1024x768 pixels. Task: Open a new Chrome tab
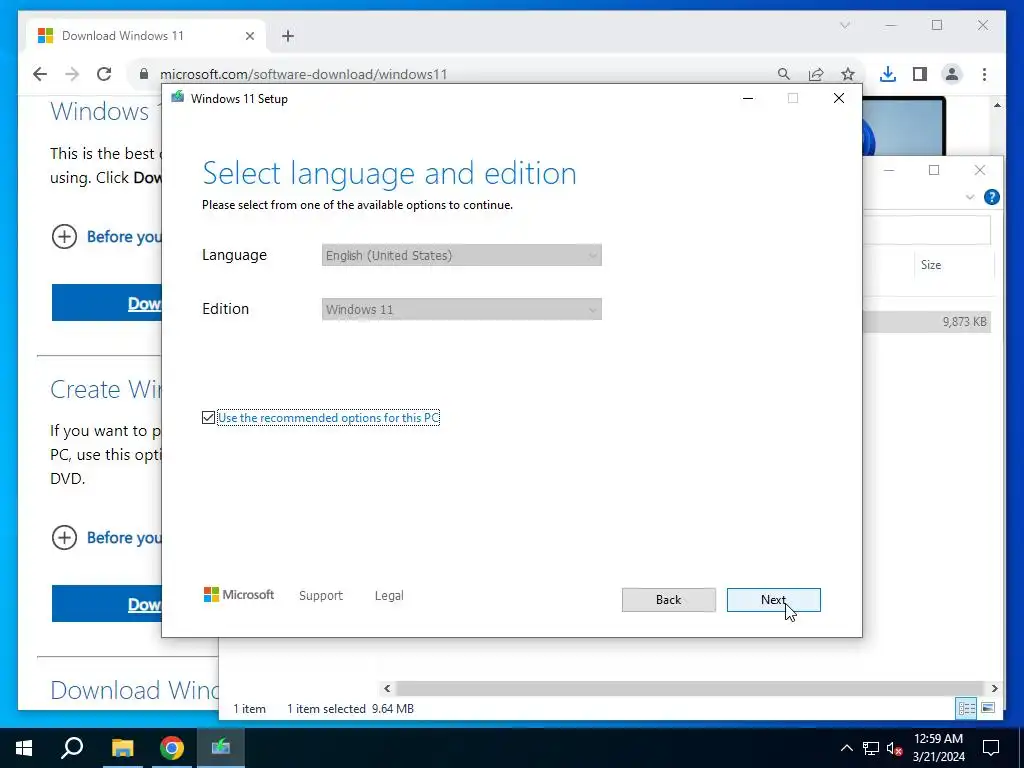288,36
